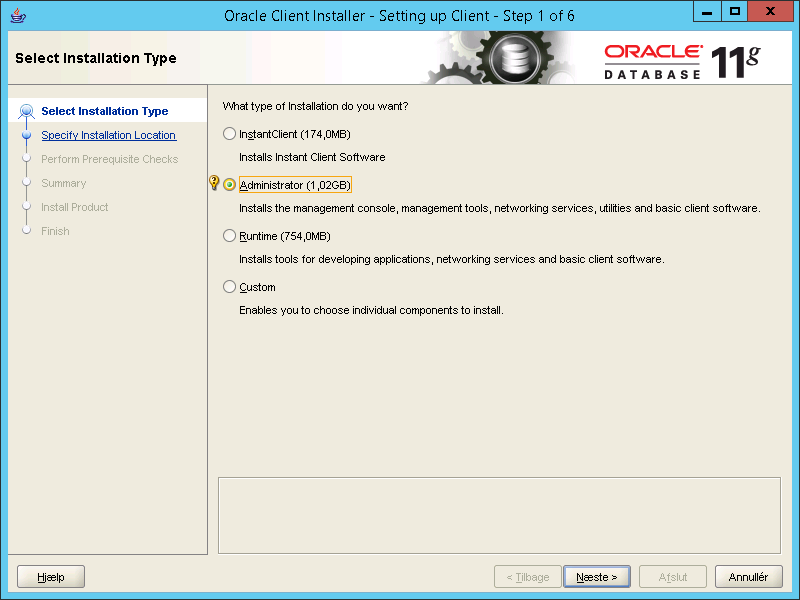Click the empty message box at bottom
Viewport: 800px width, 600px height.
(499, 515)
